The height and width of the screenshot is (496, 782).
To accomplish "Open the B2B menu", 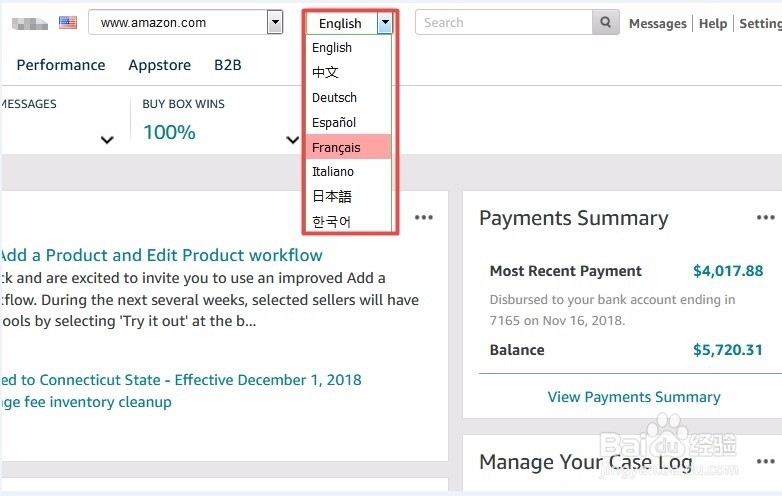I will [x=227, y=65].
